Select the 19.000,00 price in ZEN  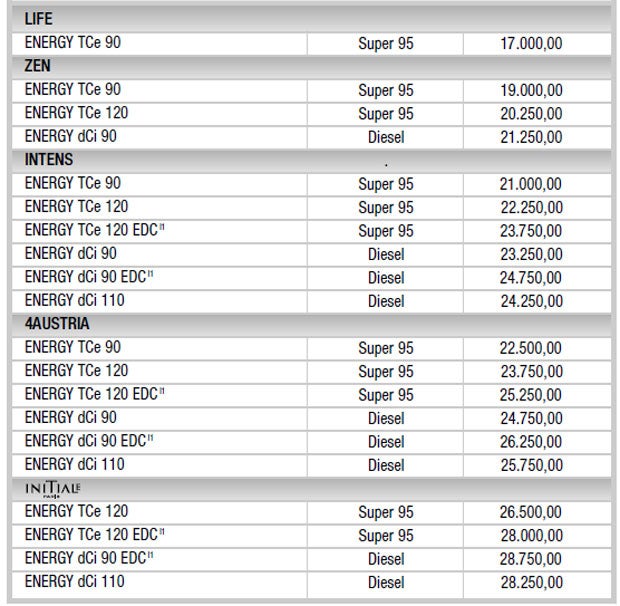531,90
